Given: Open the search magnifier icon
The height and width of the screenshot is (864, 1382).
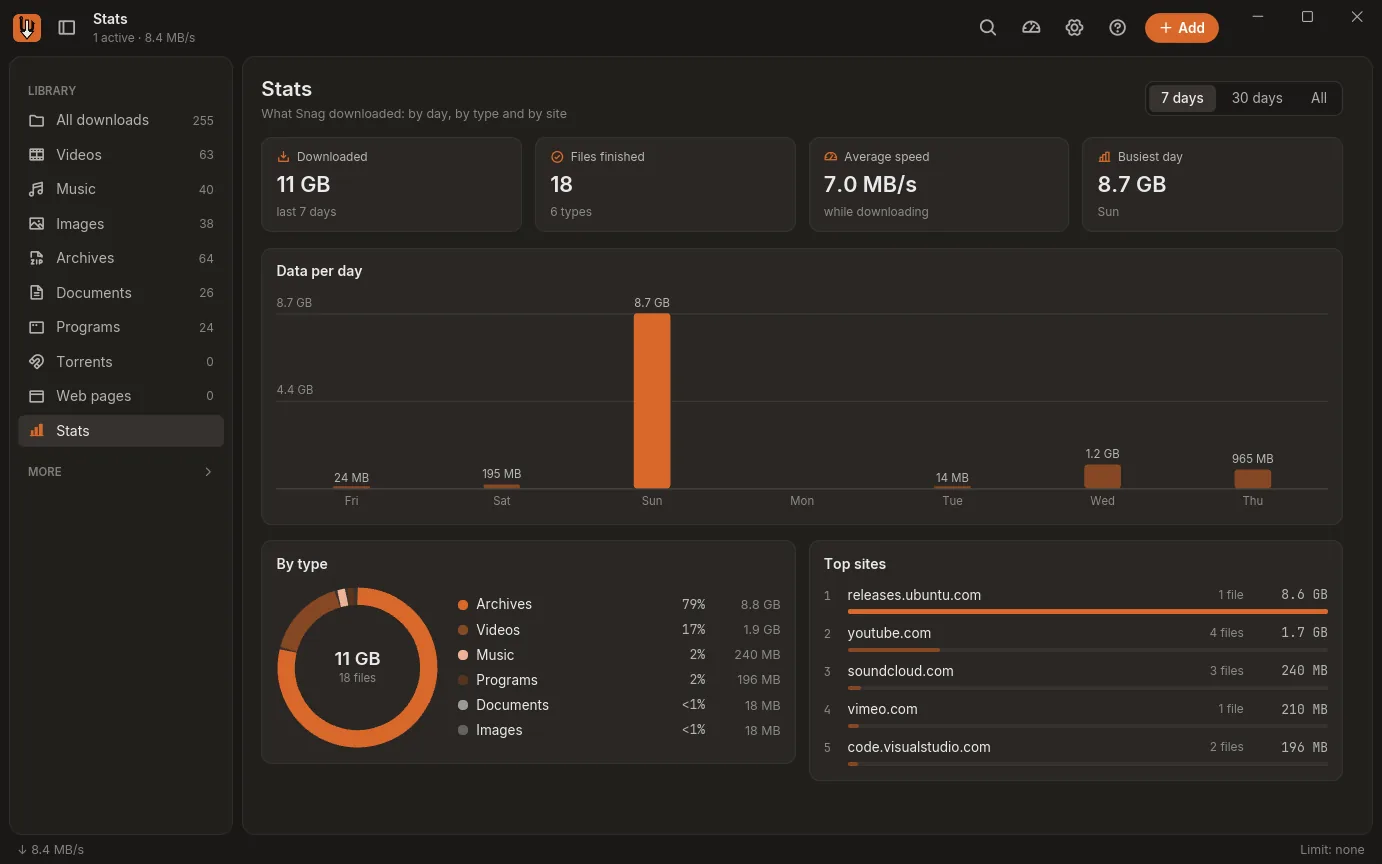Looking at the screenshot, I should click(988, 28).
